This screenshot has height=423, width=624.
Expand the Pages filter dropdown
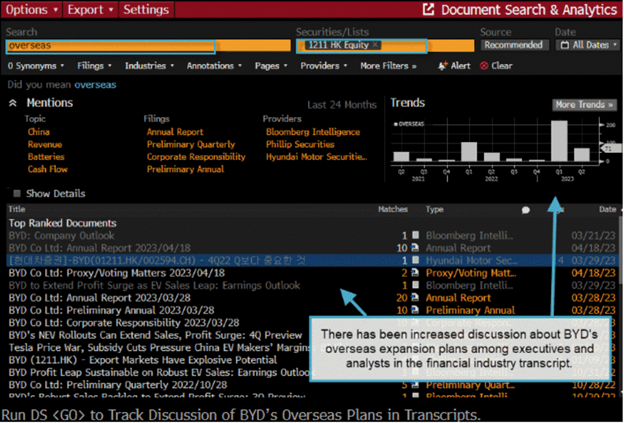pos(271,66)
